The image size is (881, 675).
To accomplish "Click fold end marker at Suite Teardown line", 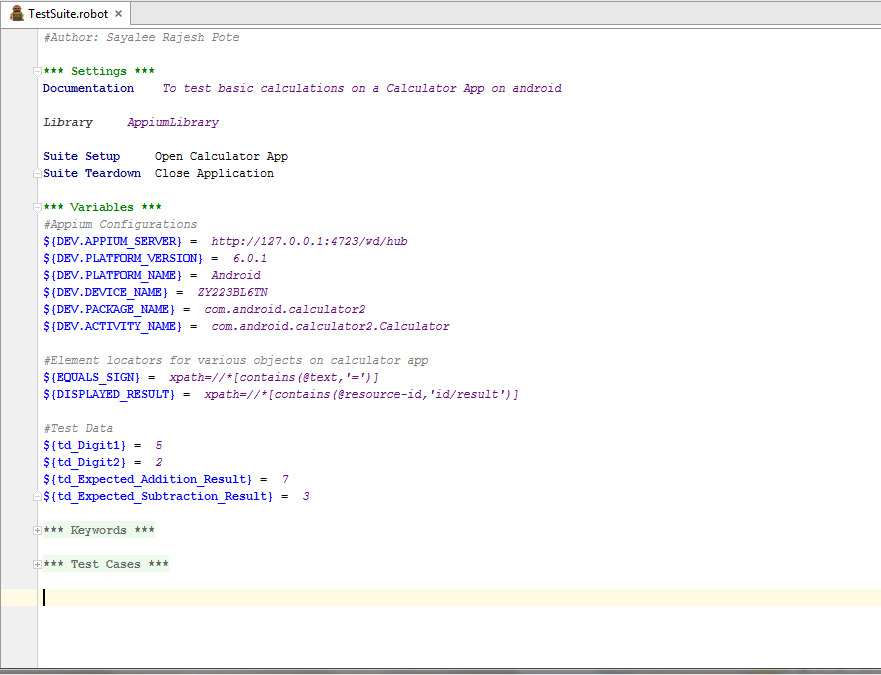I will 38,174.
